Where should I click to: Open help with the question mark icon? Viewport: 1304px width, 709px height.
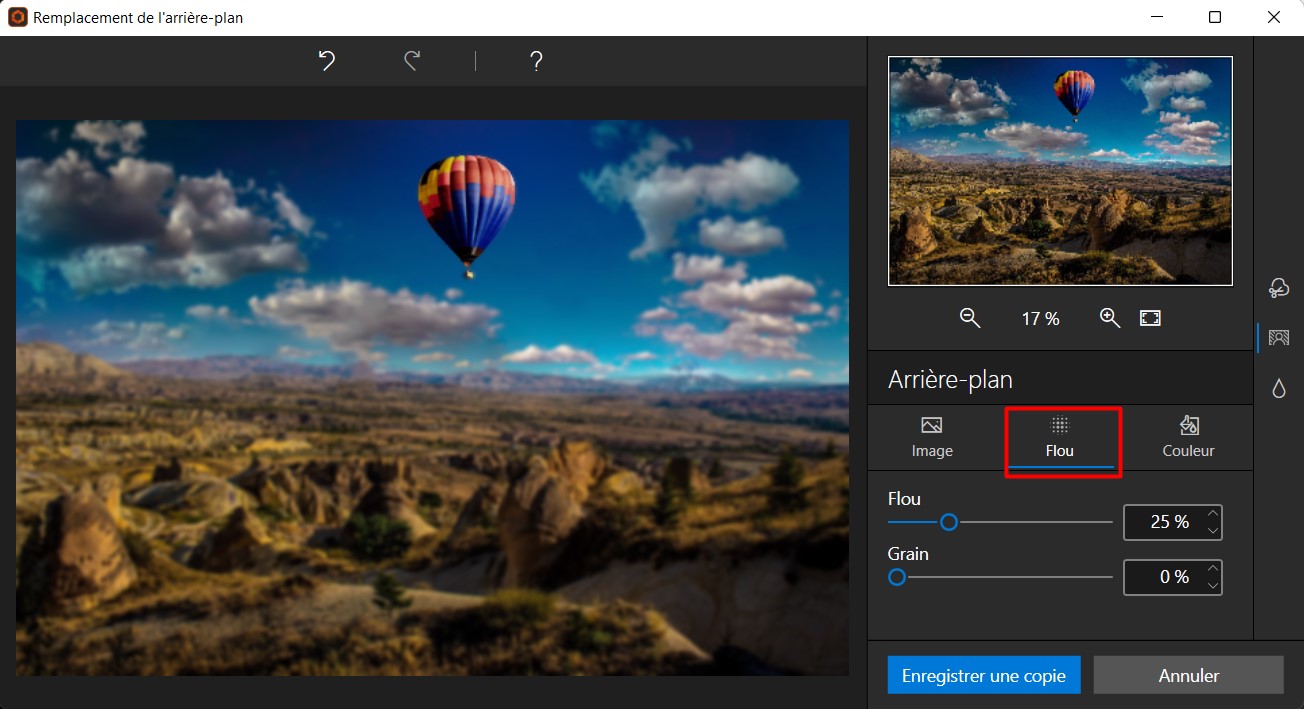tap(536, 61)
